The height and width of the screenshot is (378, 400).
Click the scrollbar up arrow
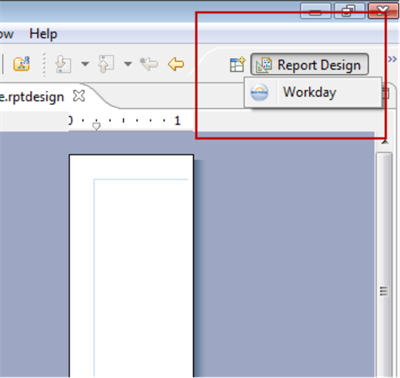coord(385,142)
